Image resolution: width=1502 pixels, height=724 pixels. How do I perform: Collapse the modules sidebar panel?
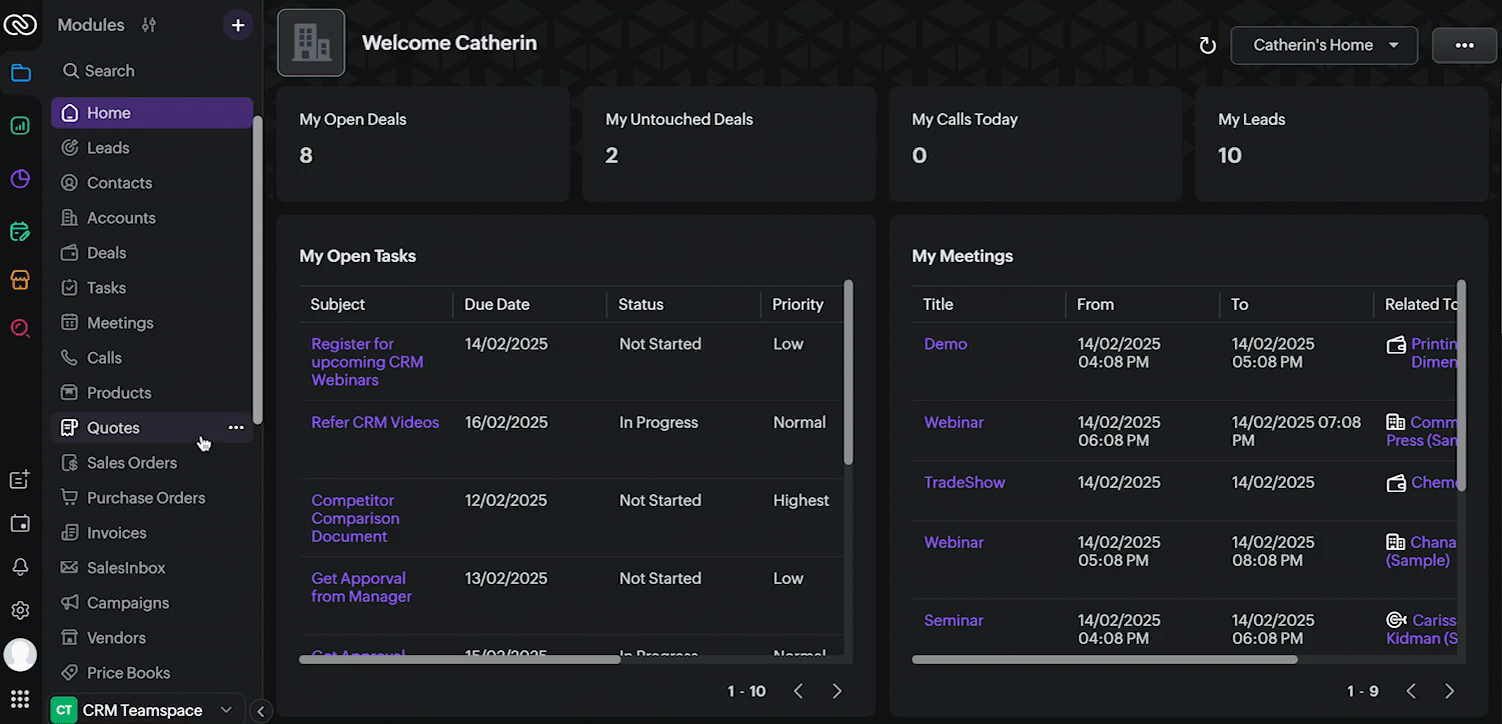(260, 711)
